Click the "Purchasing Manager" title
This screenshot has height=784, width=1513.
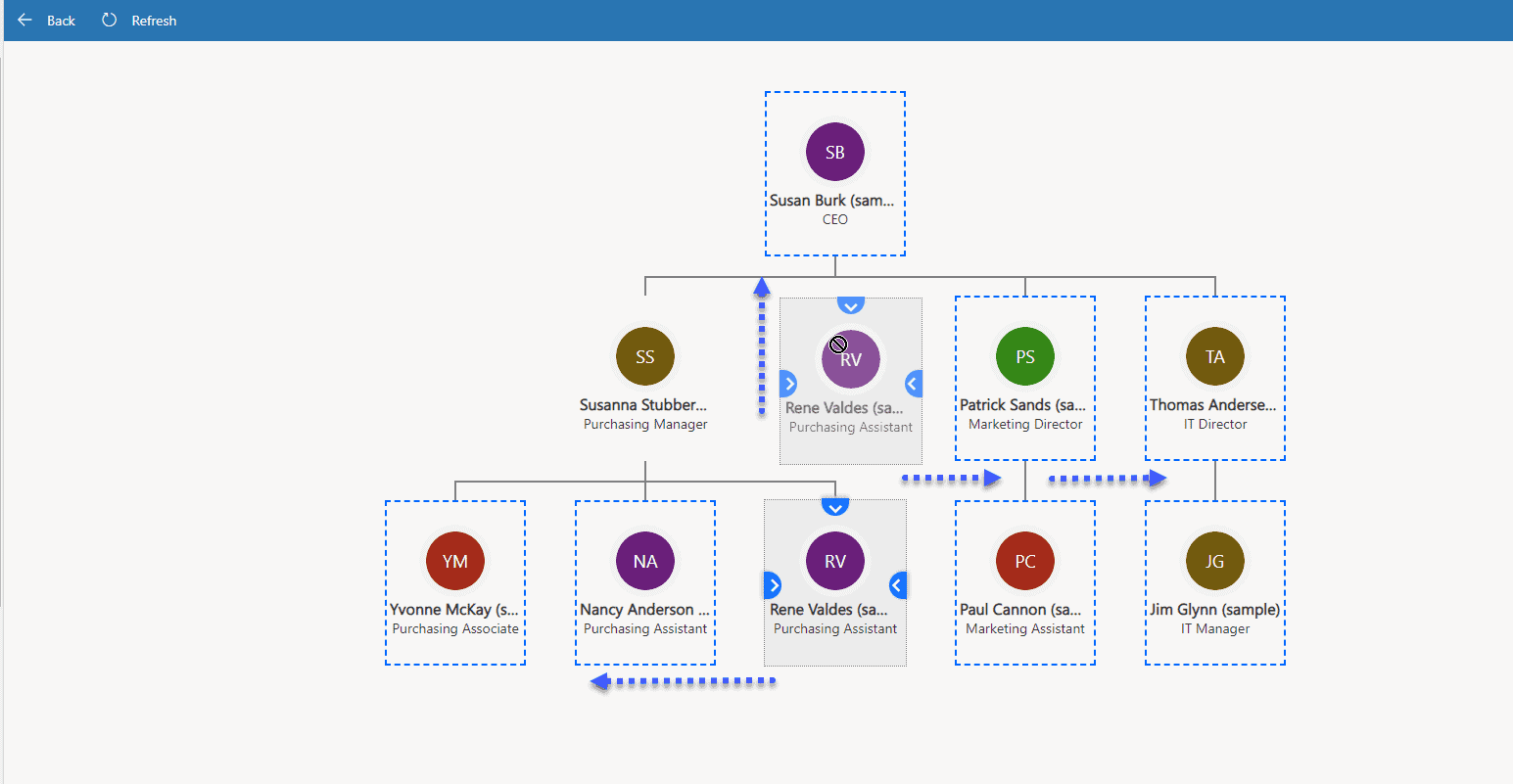645,425
